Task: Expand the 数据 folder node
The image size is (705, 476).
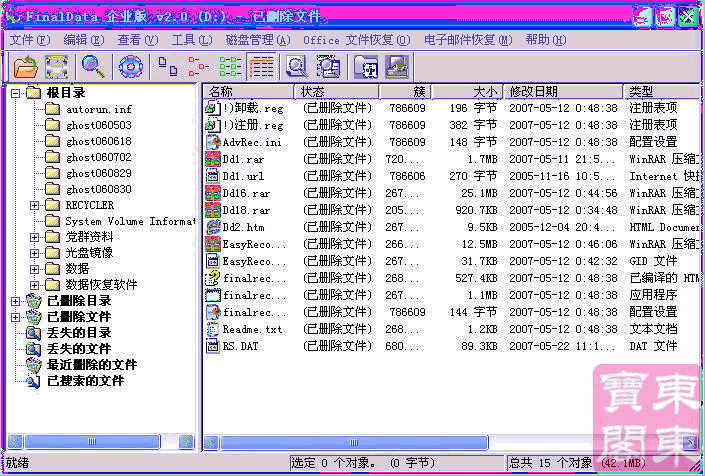Action: click(x=35, y=269)
